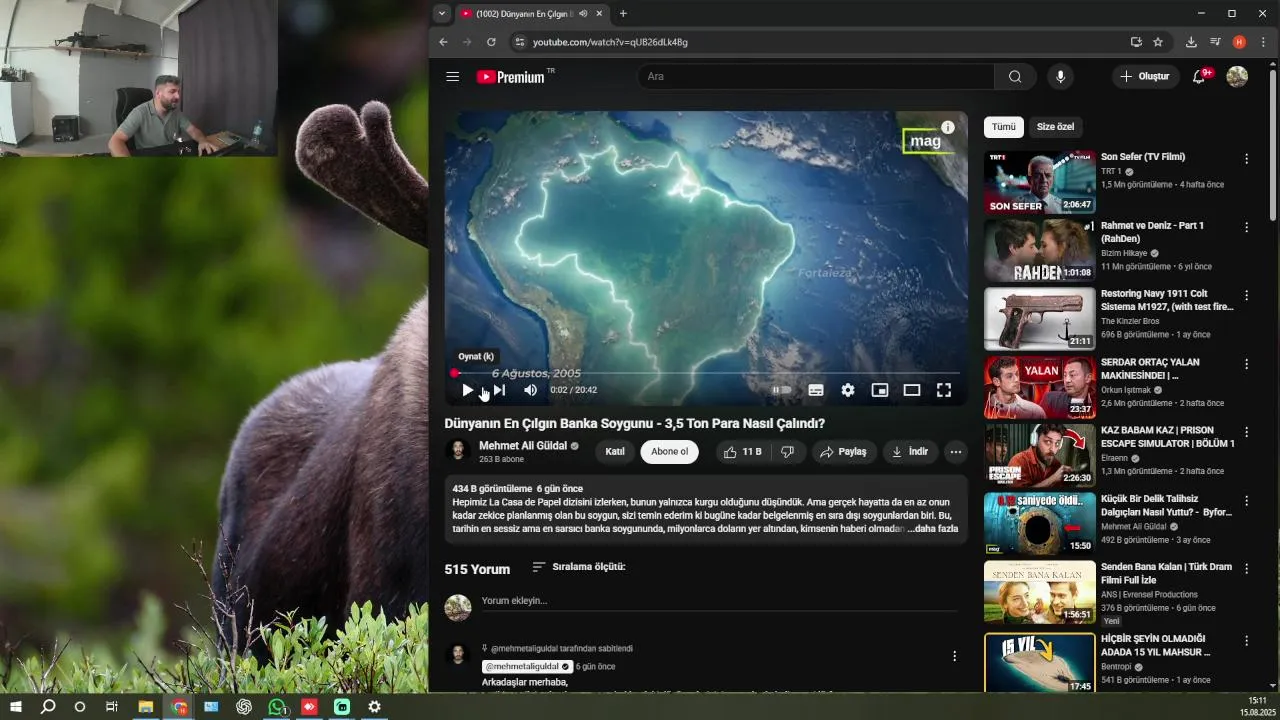Select the Tümü filter chip
This screenshot has height=720, width=1280.
pos(1004,127)
